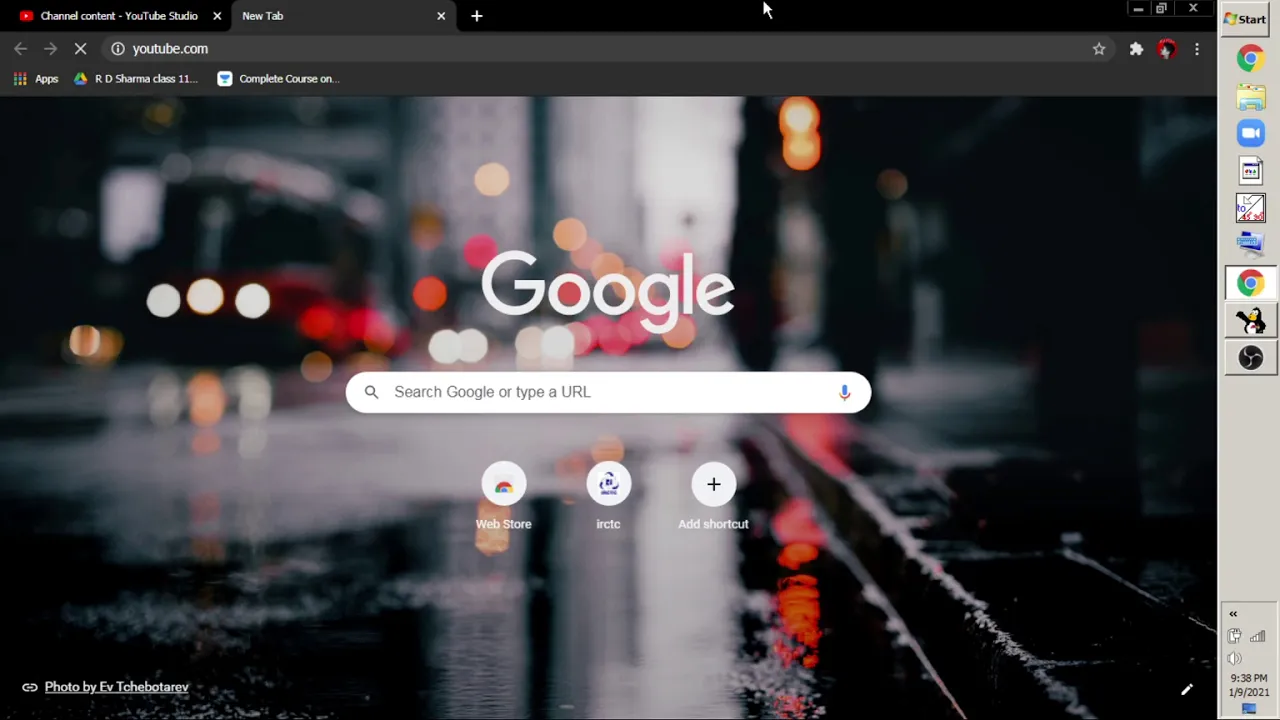This screenshot has width=1280, height=720.
Task: Open the computer keyboard taskbar icon
Action: point(1250,244)
